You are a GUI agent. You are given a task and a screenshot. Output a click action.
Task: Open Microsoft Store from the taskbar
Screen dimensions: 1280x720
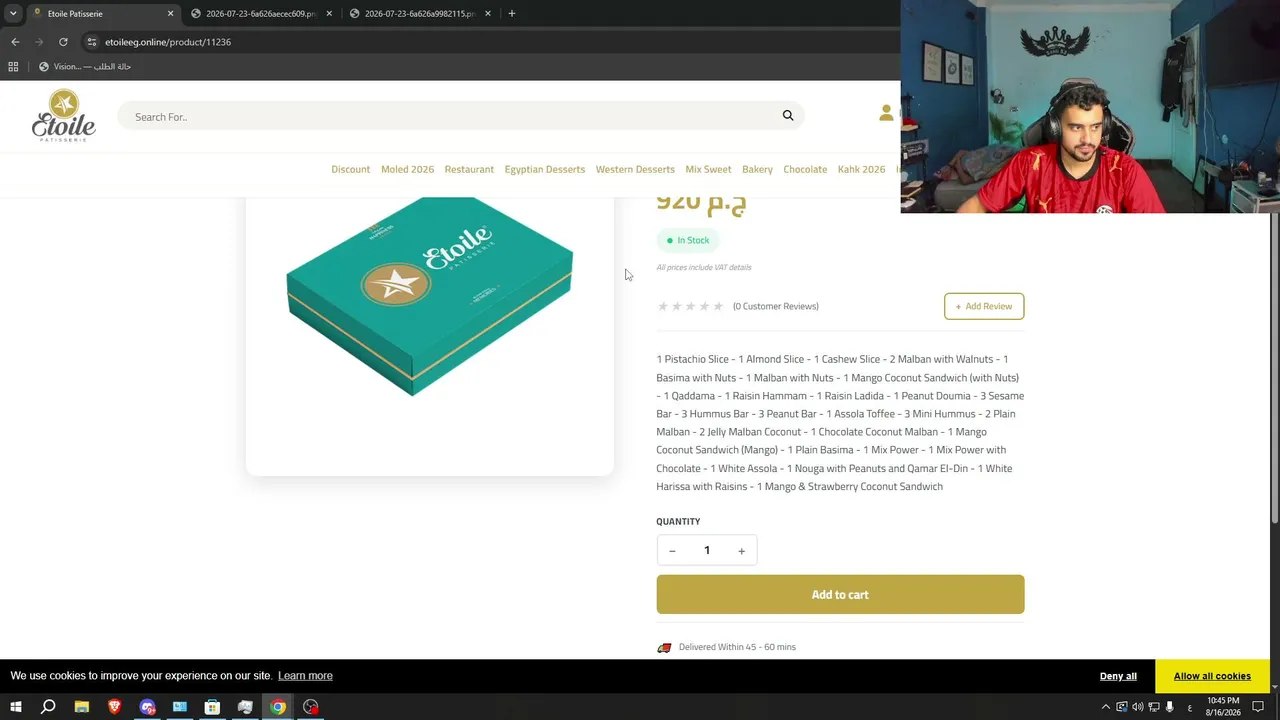point(212,707)
